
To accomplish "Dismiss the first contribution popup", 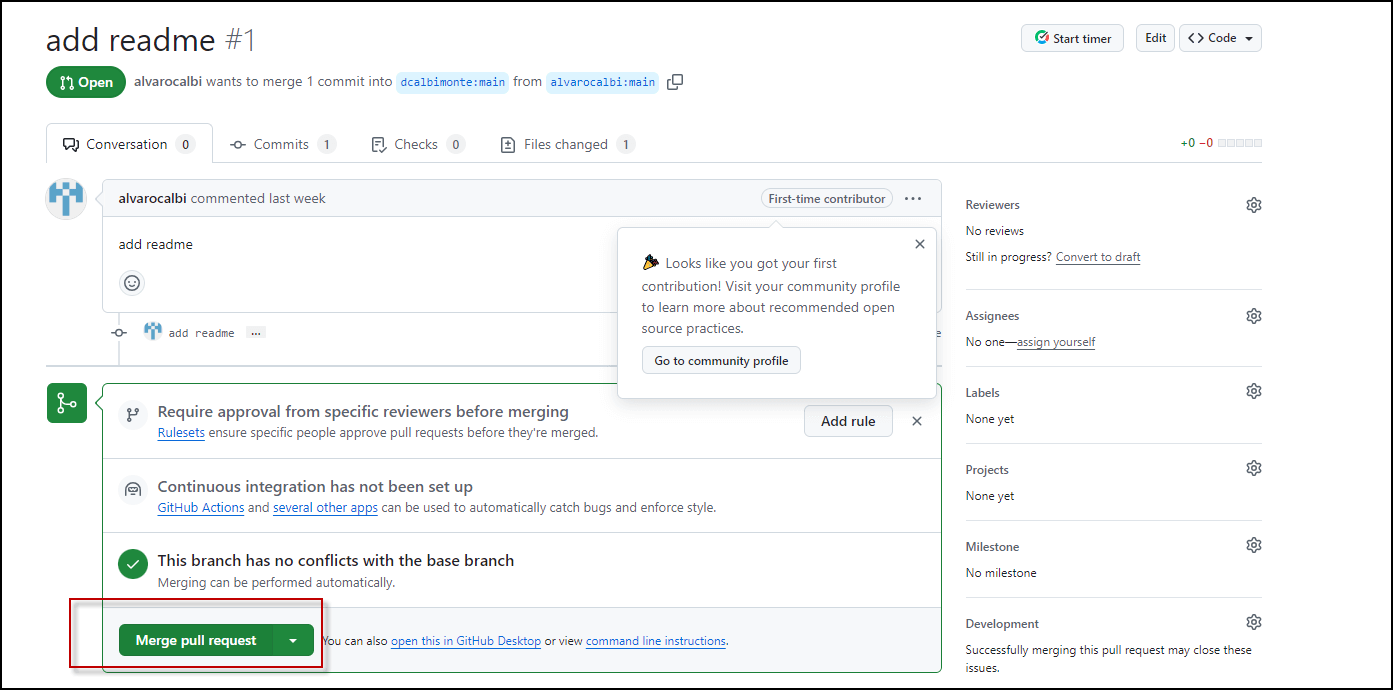I will 919,243.
